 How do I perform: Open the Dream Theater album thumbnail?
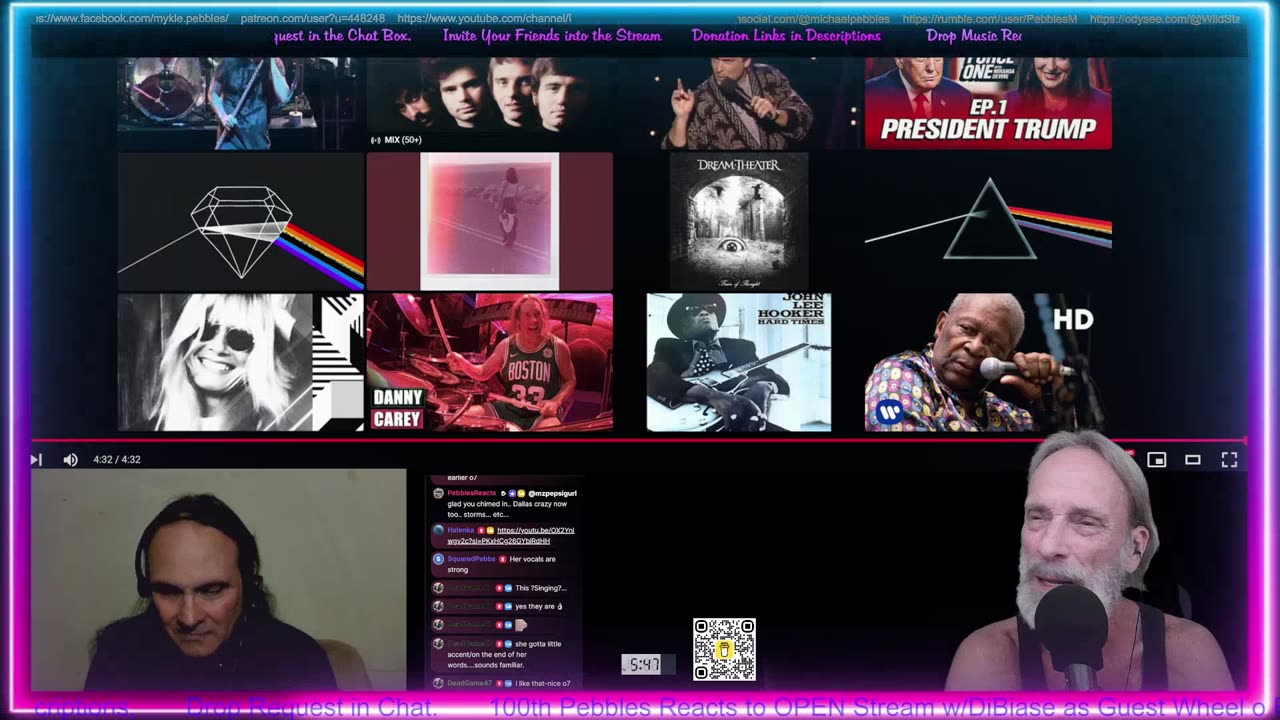tap(738, 221)
